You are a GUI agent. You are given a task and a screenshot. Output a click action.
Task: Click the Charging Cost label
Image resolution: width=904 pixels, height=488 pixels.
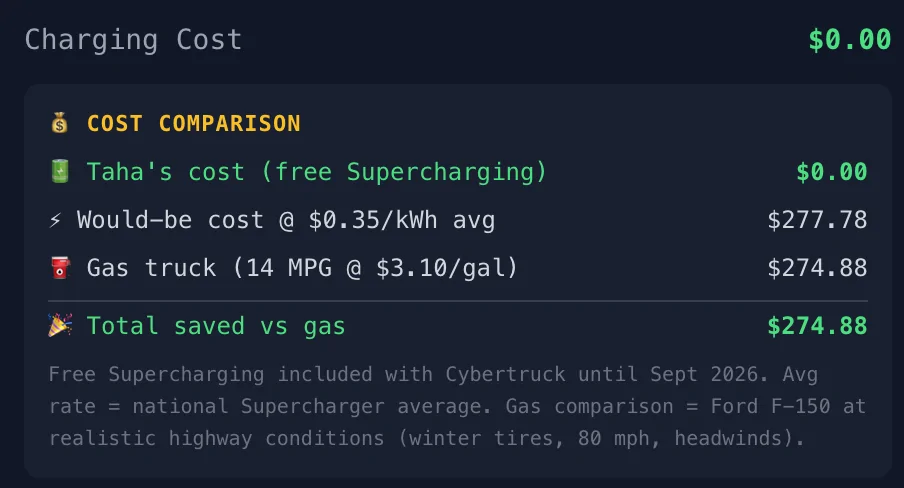(x=133, y=40)
